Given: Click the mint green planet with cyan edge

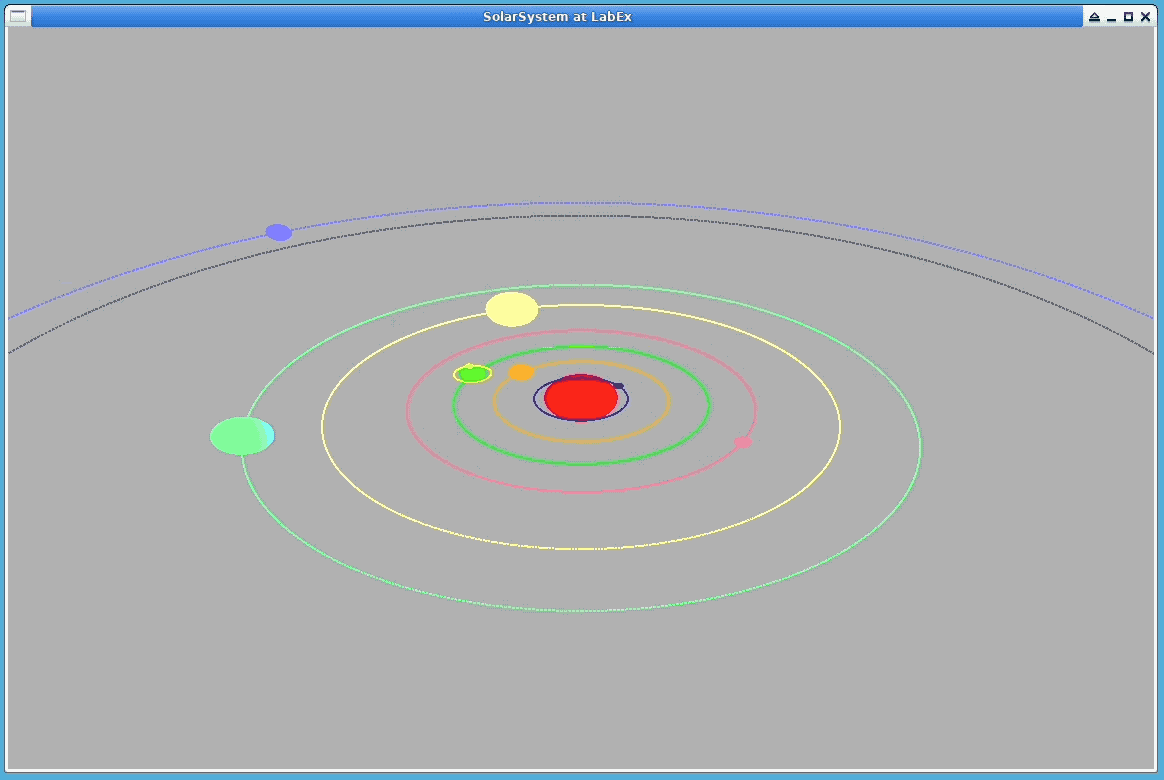Looking at the screenshot, I should pyautogui.click(x=242, y=436).
